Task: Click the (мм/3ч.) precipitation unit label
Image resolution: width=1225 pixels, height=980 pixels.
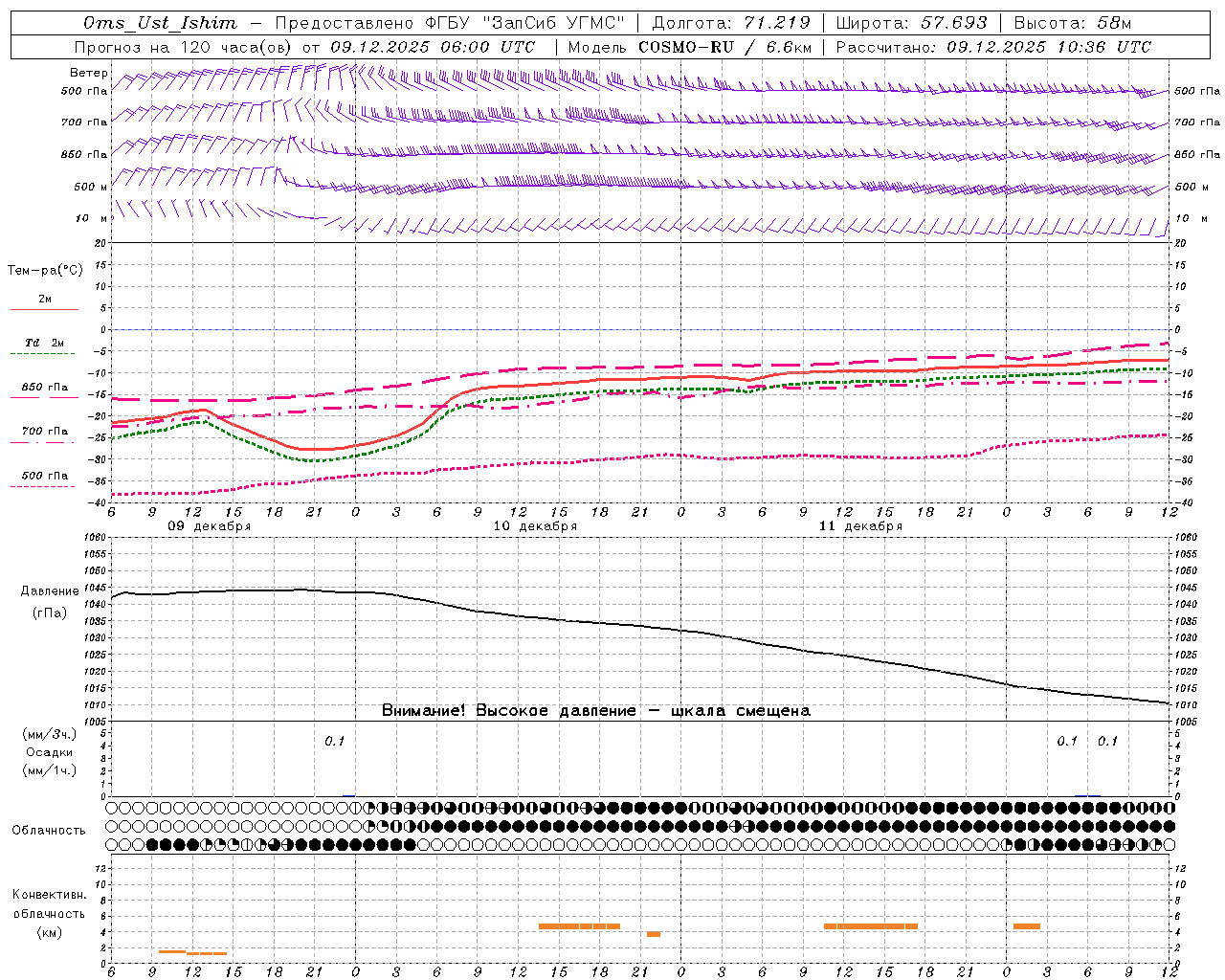Action: (x=49, y=734)
